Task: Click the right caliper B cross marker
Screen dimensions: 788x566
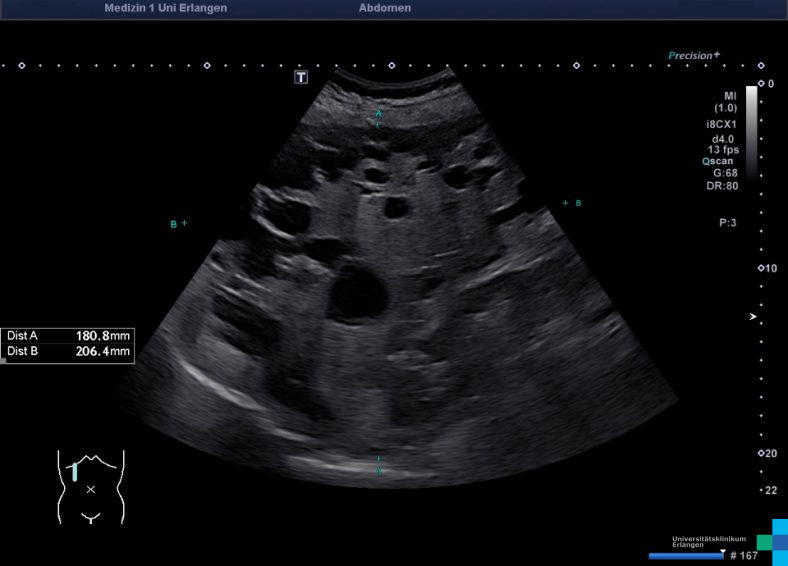Action: pyautogui.click(x=566, y=203)
